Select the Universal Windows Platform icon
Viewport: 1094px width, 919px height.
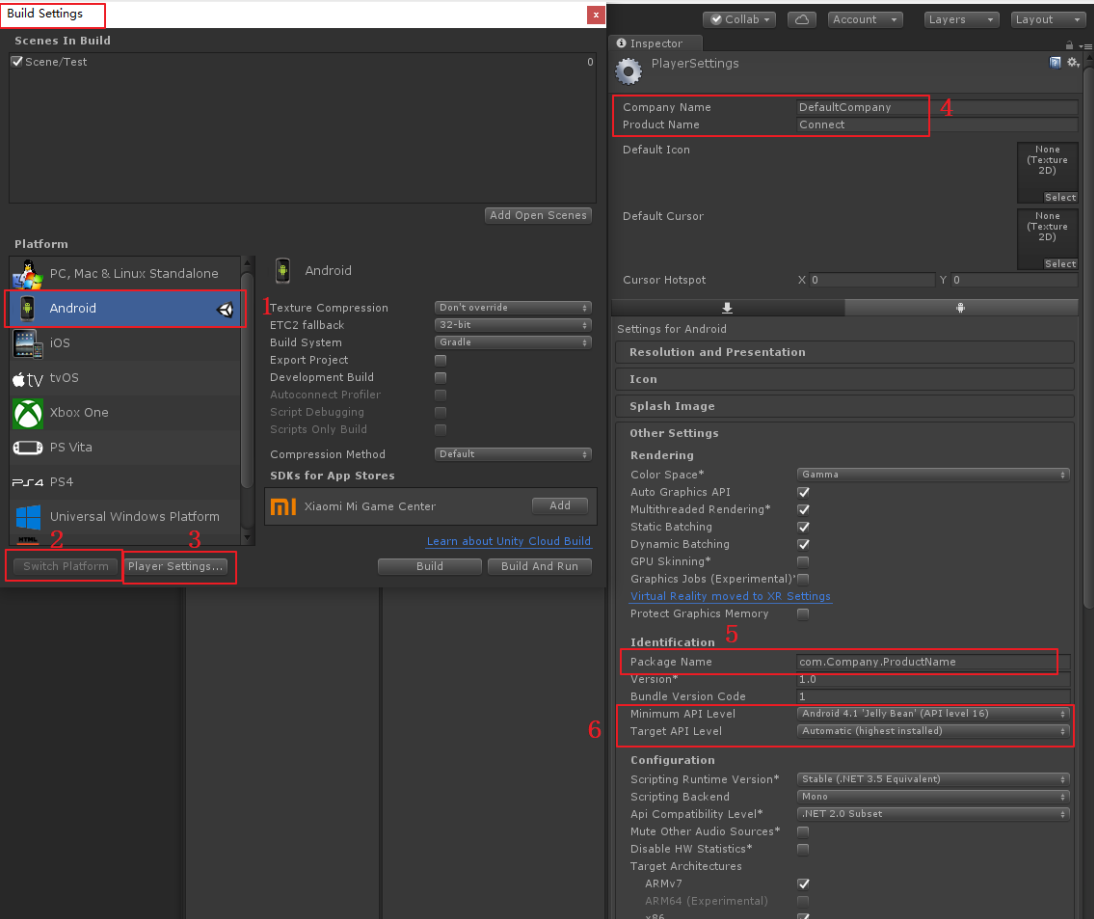point(27,517)
